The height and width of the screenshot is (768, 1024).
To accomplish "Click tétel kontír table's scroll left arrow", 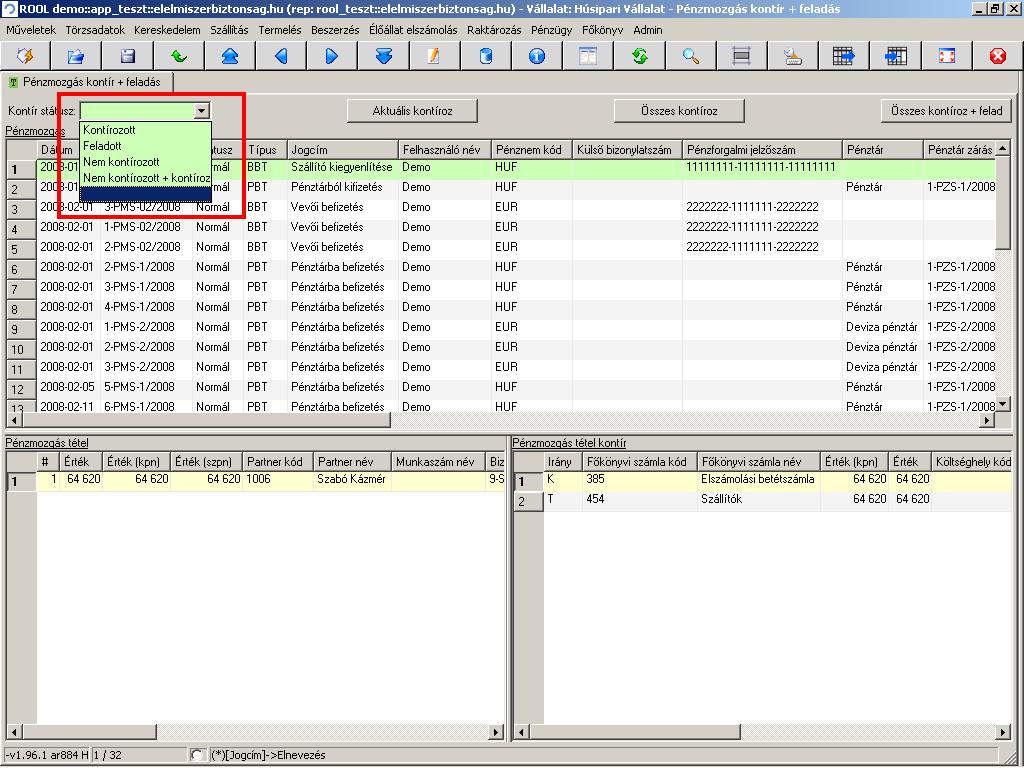I will (521, 732).
